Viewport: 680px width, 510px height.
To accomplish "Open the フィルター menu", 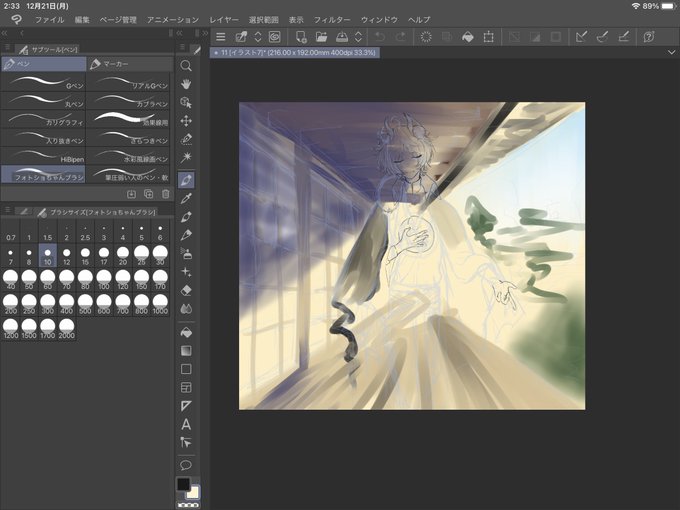I will click(x=332, y=20).
